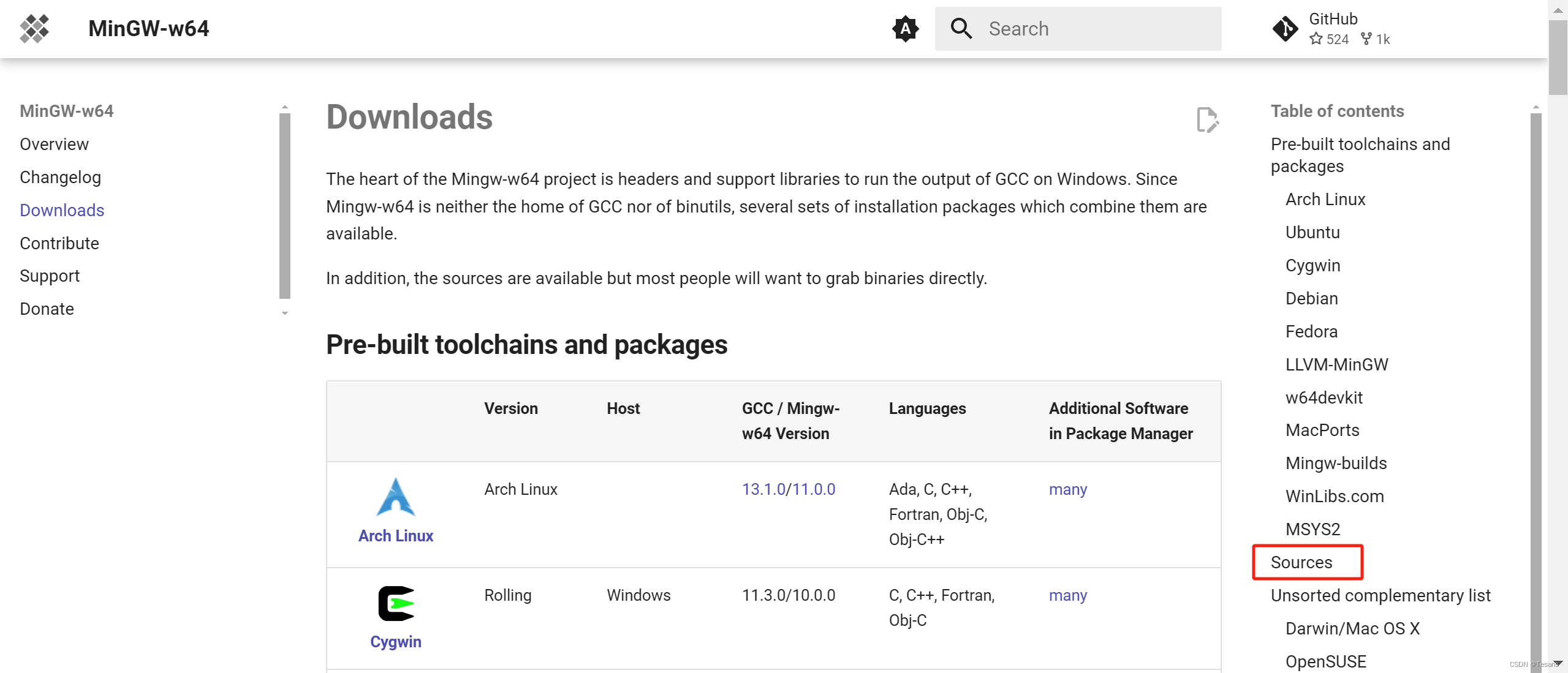Open the Changelog navigation item
This screenshot has width=1568, height=673.
(60, 177)
